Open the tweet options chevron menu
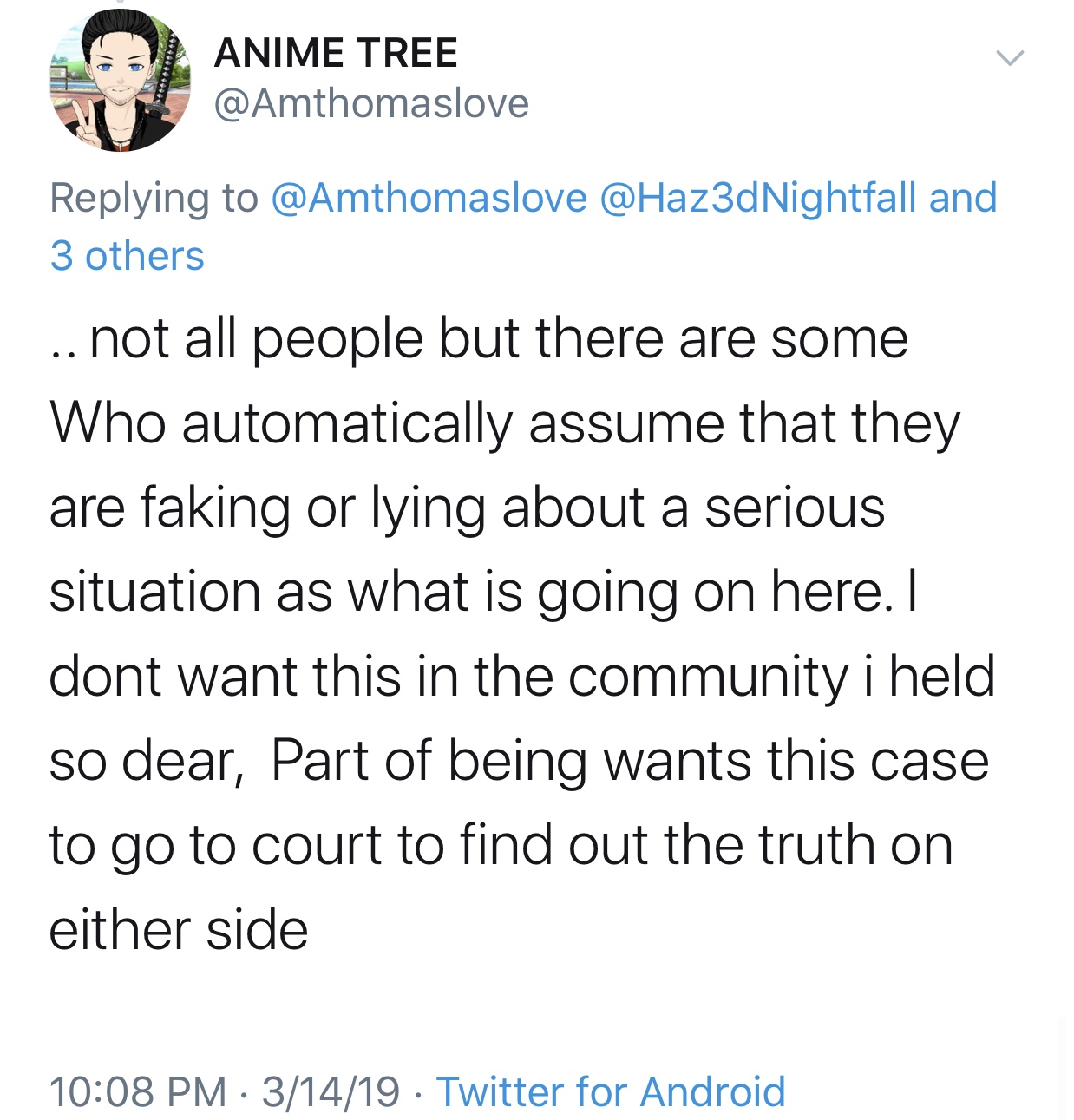Screen dimensions: 1074x1120 tap(1010, 58)
